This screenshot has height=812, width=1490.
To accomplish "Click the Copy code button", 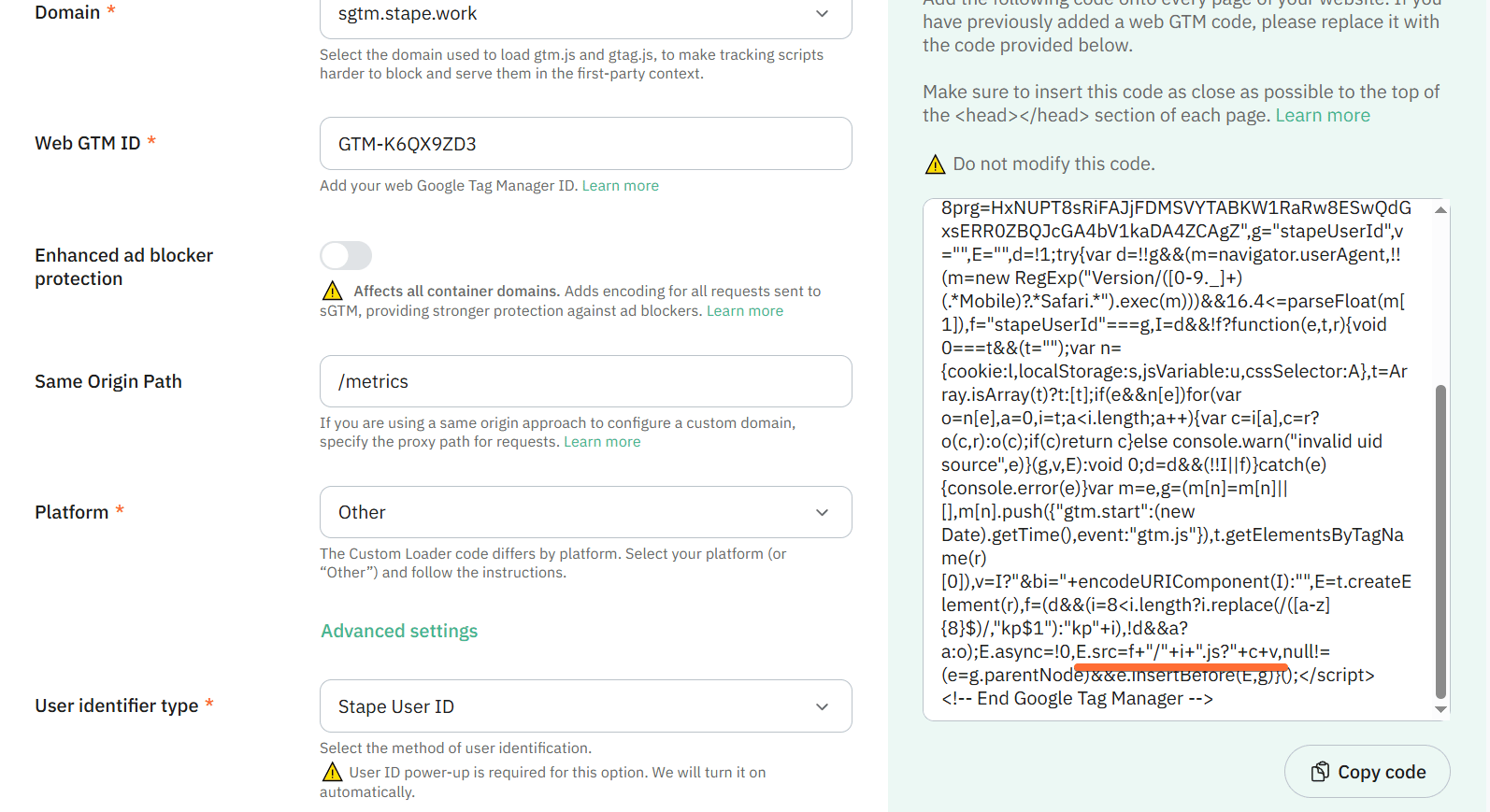I will (1368, 772).
